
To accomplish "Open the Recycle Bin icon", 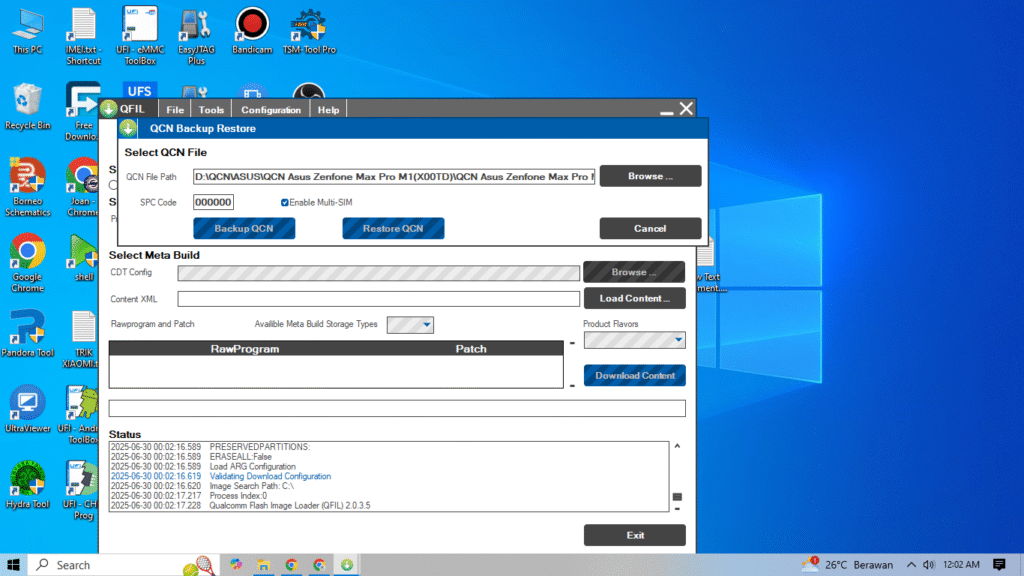I will [27, 106].
